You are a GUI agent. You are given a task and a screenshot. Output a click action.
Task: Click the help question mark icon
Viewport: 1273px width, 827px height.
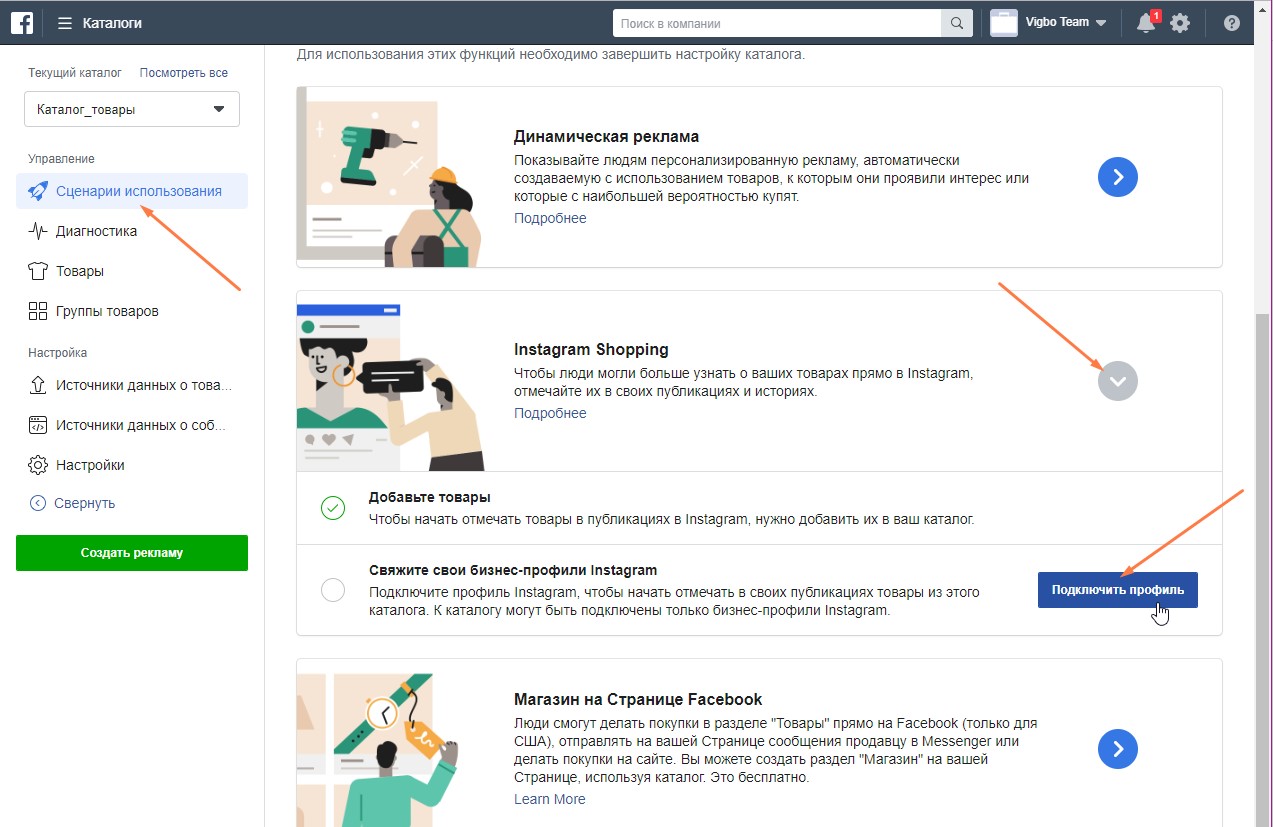[1232, 23]
